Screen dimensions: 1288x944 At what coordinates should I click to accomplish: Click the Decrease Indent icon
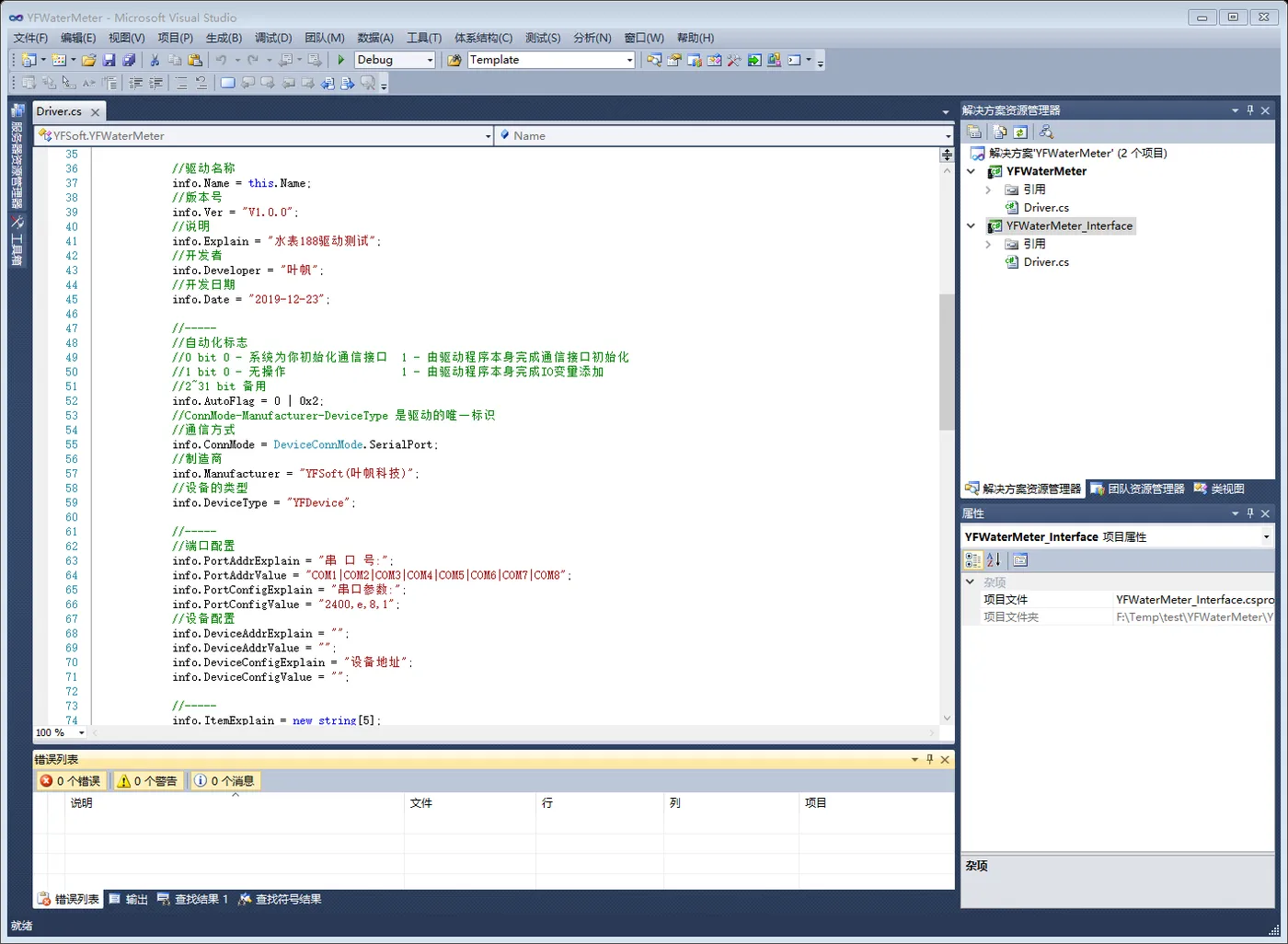pos(136,83)
